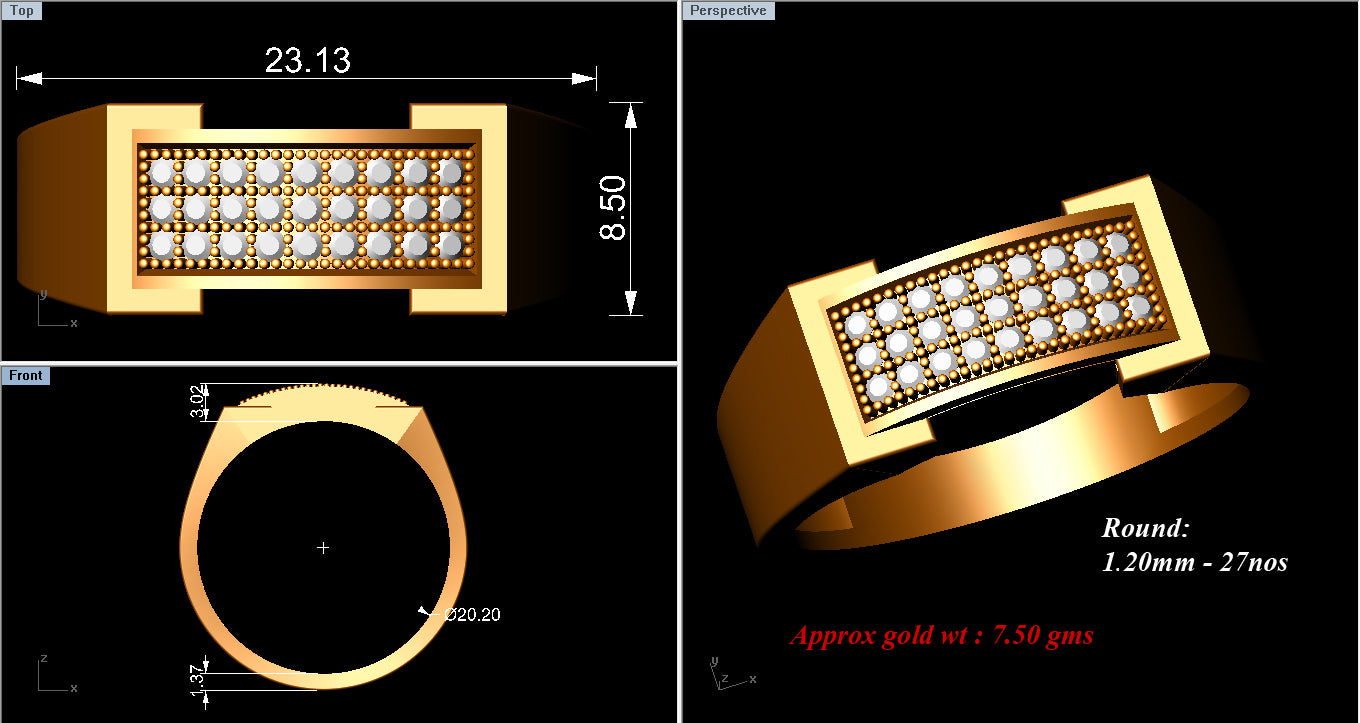
Task: Select the crosshair center marker in Front view
Action: (323, 548)
